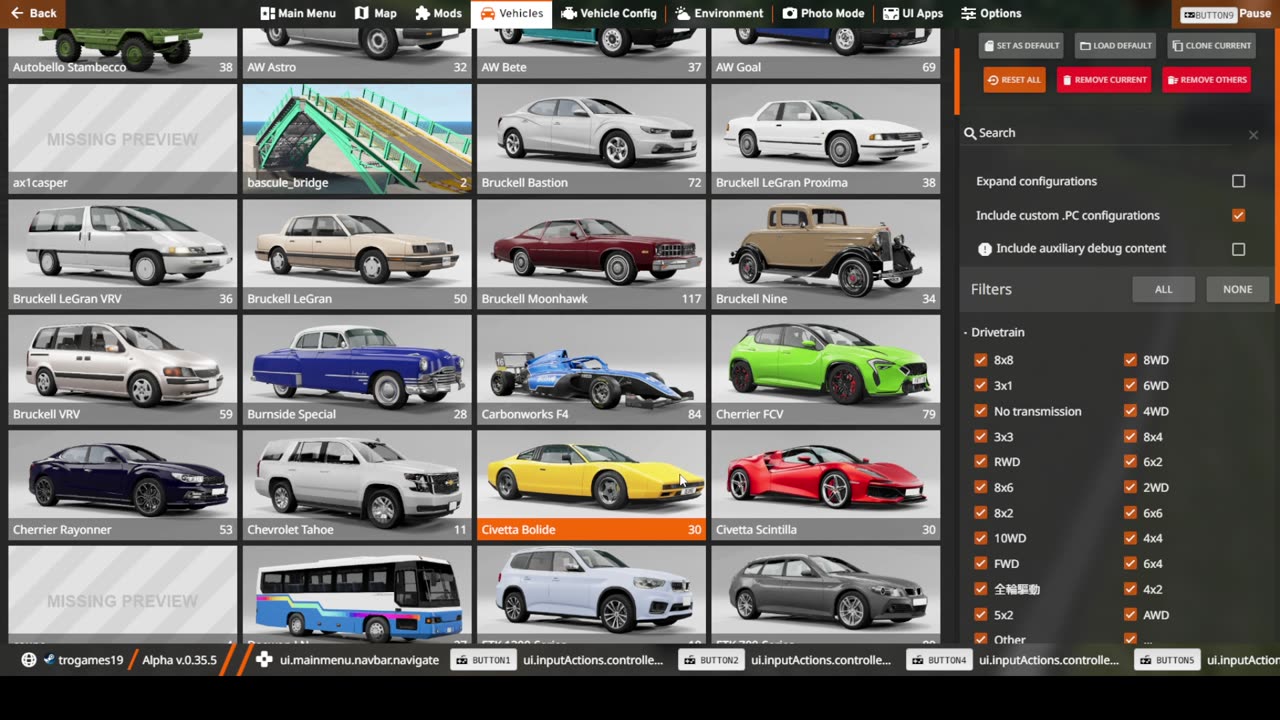Open the Map tab

pos(376,13)
